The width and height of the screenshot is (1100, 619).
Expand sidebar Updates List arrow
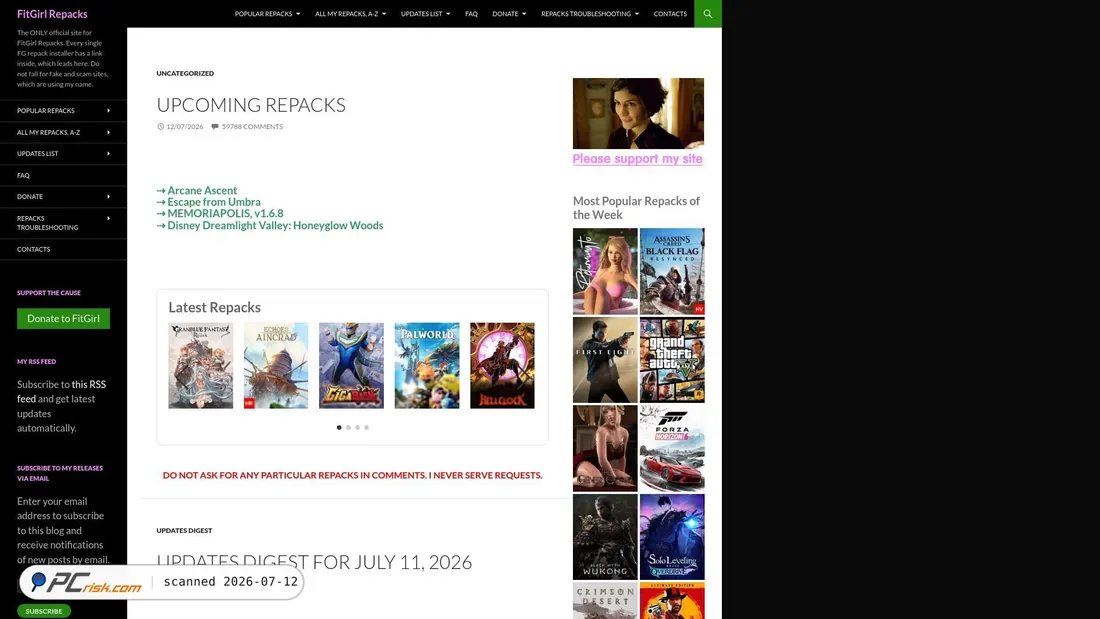(x=108, y=153)
